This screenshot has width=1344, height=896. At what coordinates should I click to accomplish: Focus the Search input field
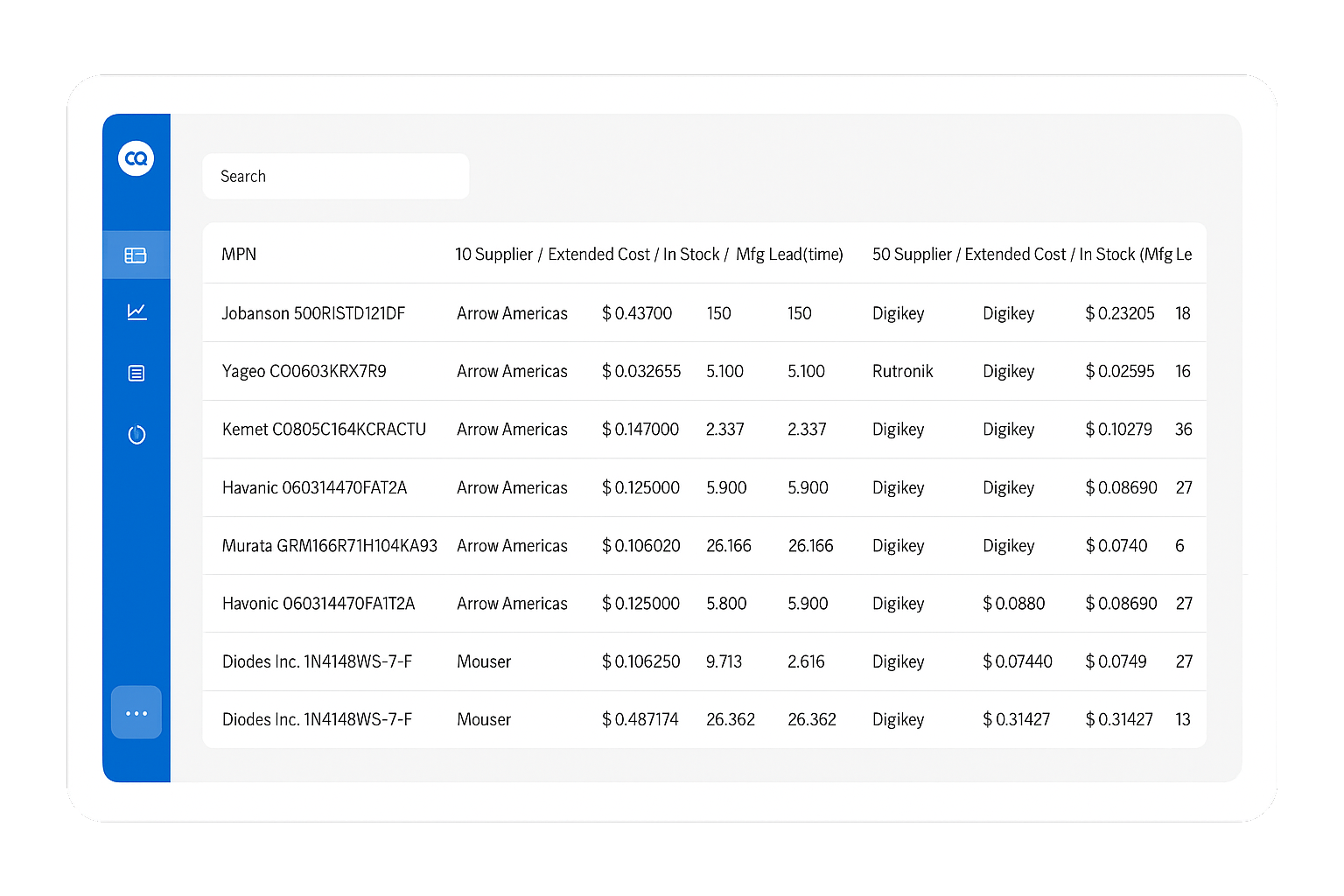click(x=336, y=177)
